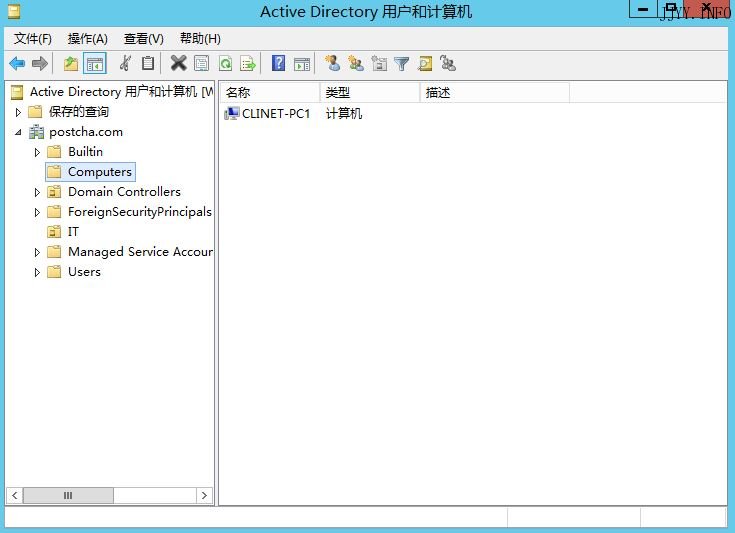
Task: Create a new user with toolbar icon
Action: [x=332, y=63]
